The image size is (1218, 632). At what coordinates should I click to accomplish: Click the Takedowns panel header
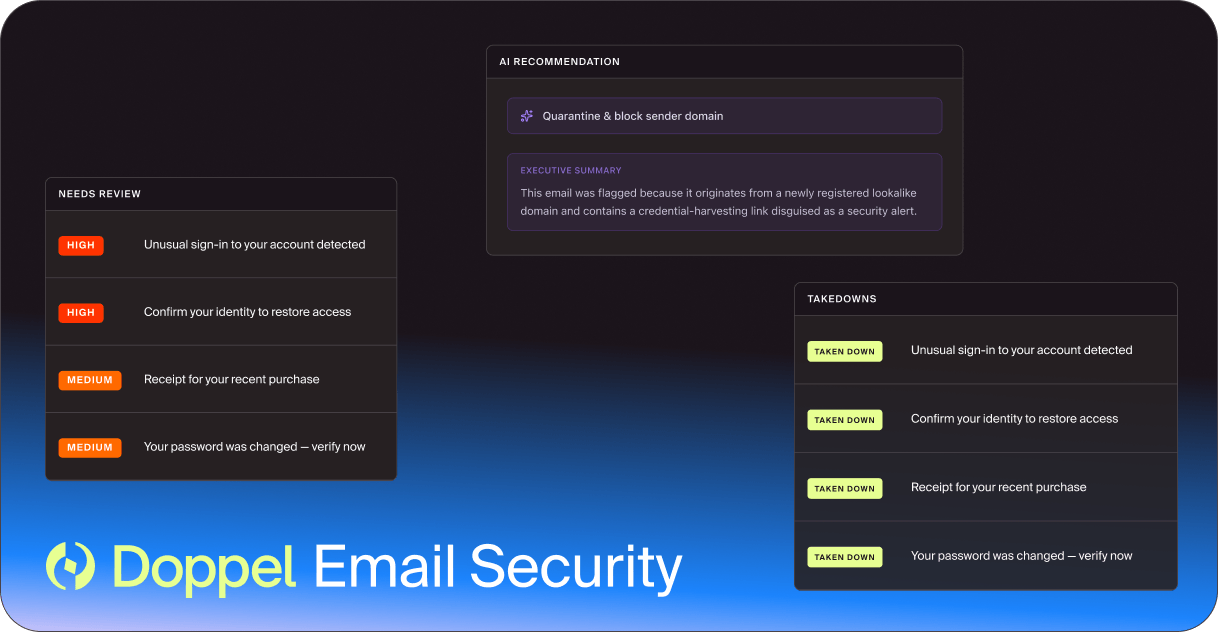tap(985, 299)
